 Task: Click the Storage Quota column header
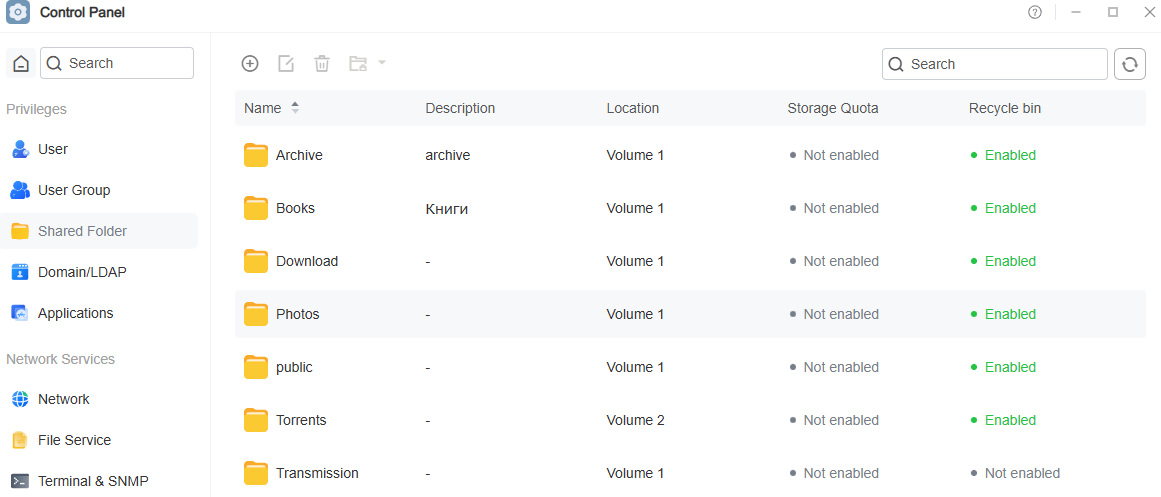pos(833,108)
